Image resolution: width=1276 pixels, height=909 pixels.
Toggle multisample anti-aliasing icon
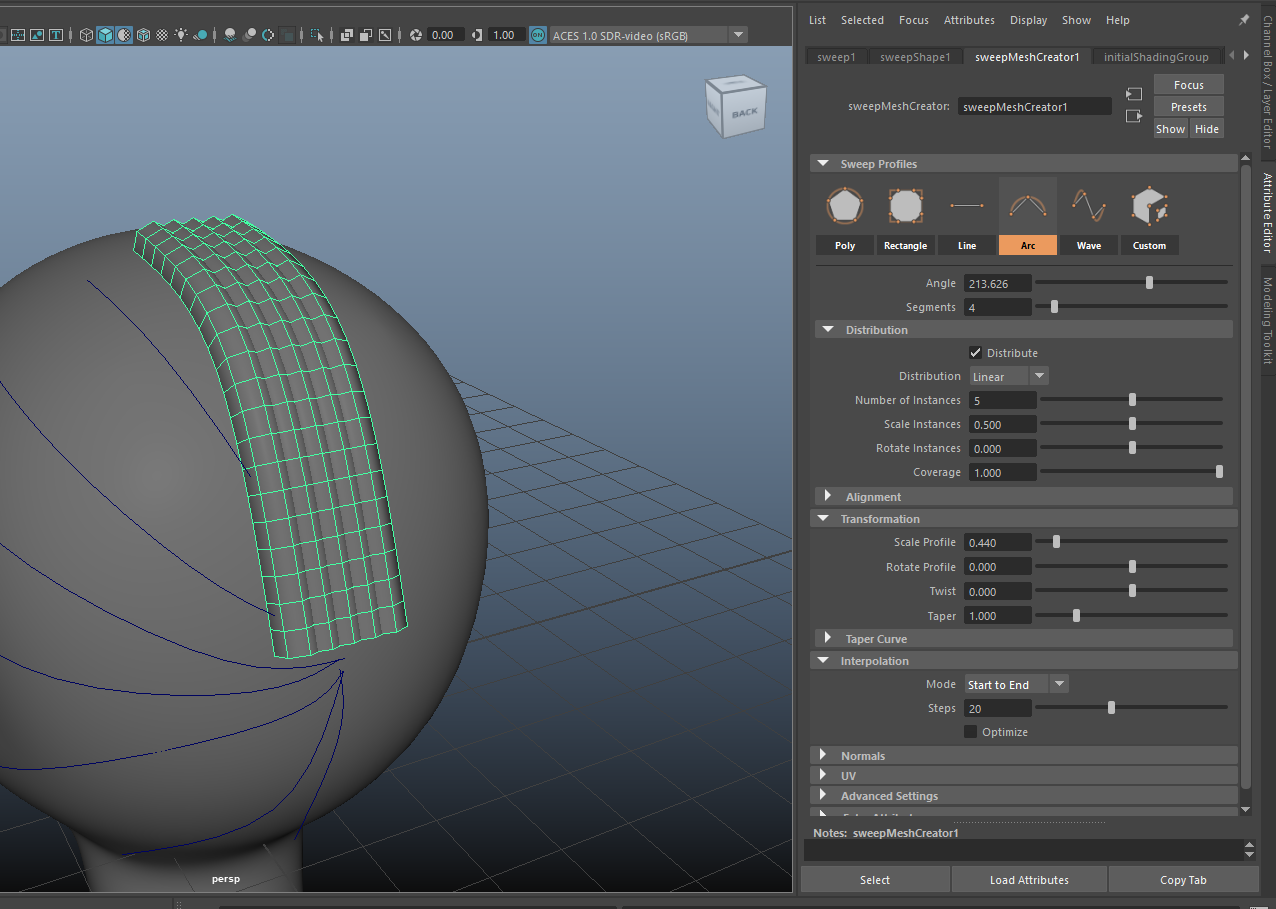268,35
